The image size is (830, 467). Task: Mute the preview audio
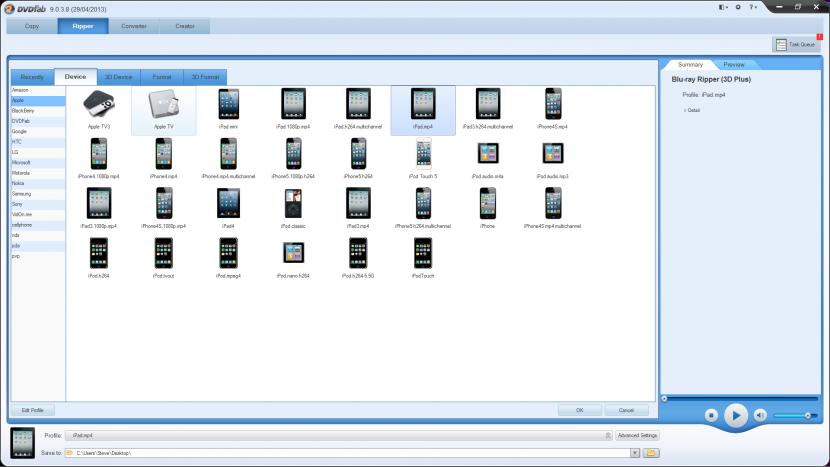point(760,416)
